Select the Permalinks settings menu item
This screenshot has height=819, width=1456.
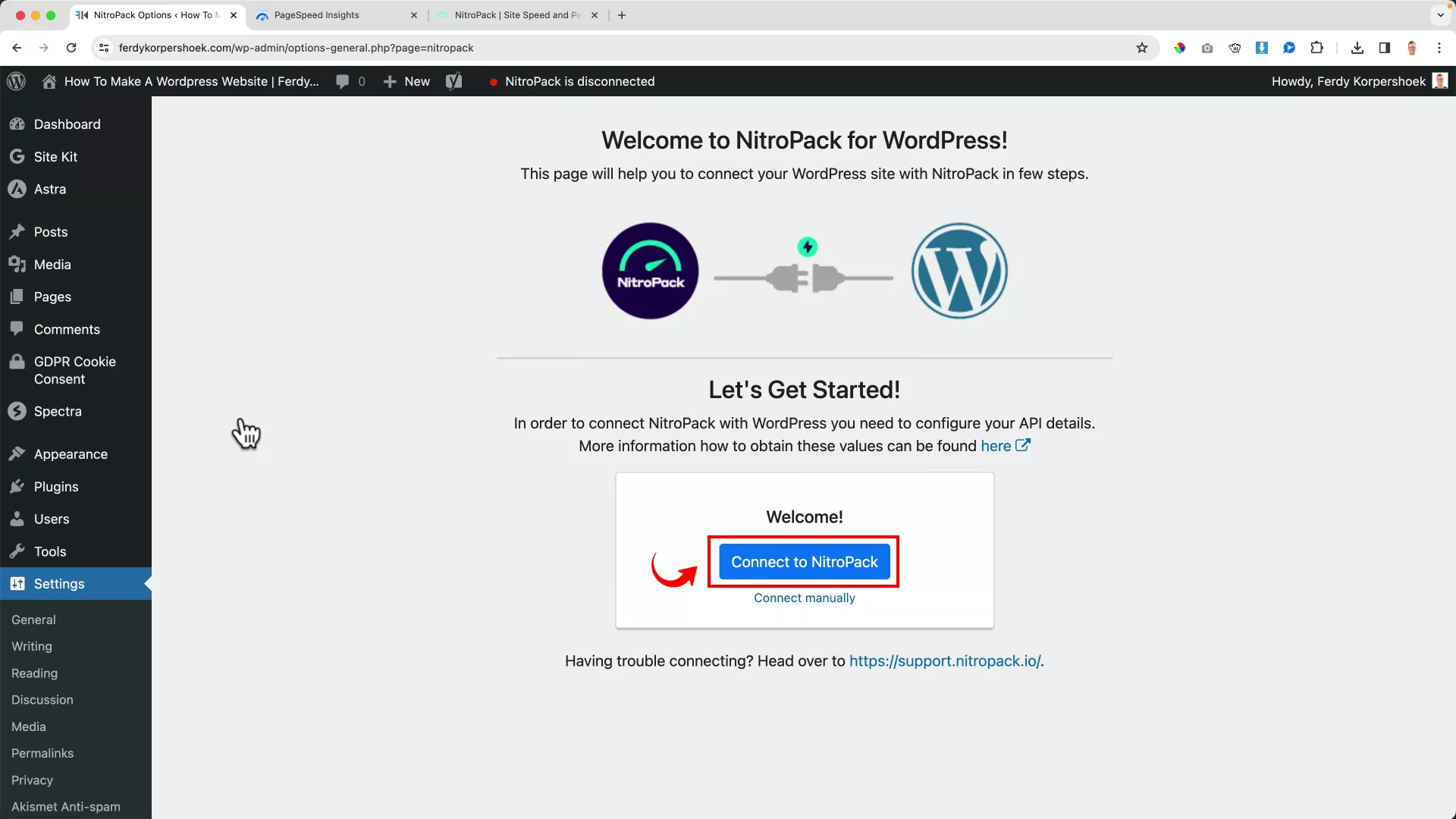coord(42,753)
